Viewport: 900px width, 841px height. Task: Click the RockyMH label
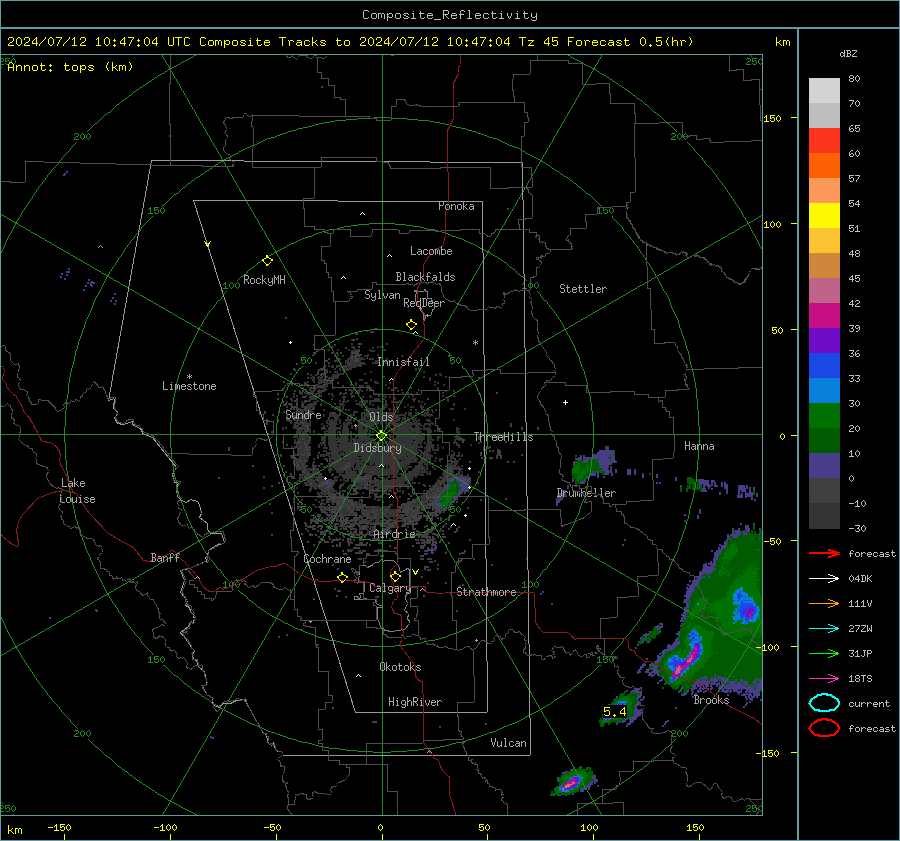[264, 280]
